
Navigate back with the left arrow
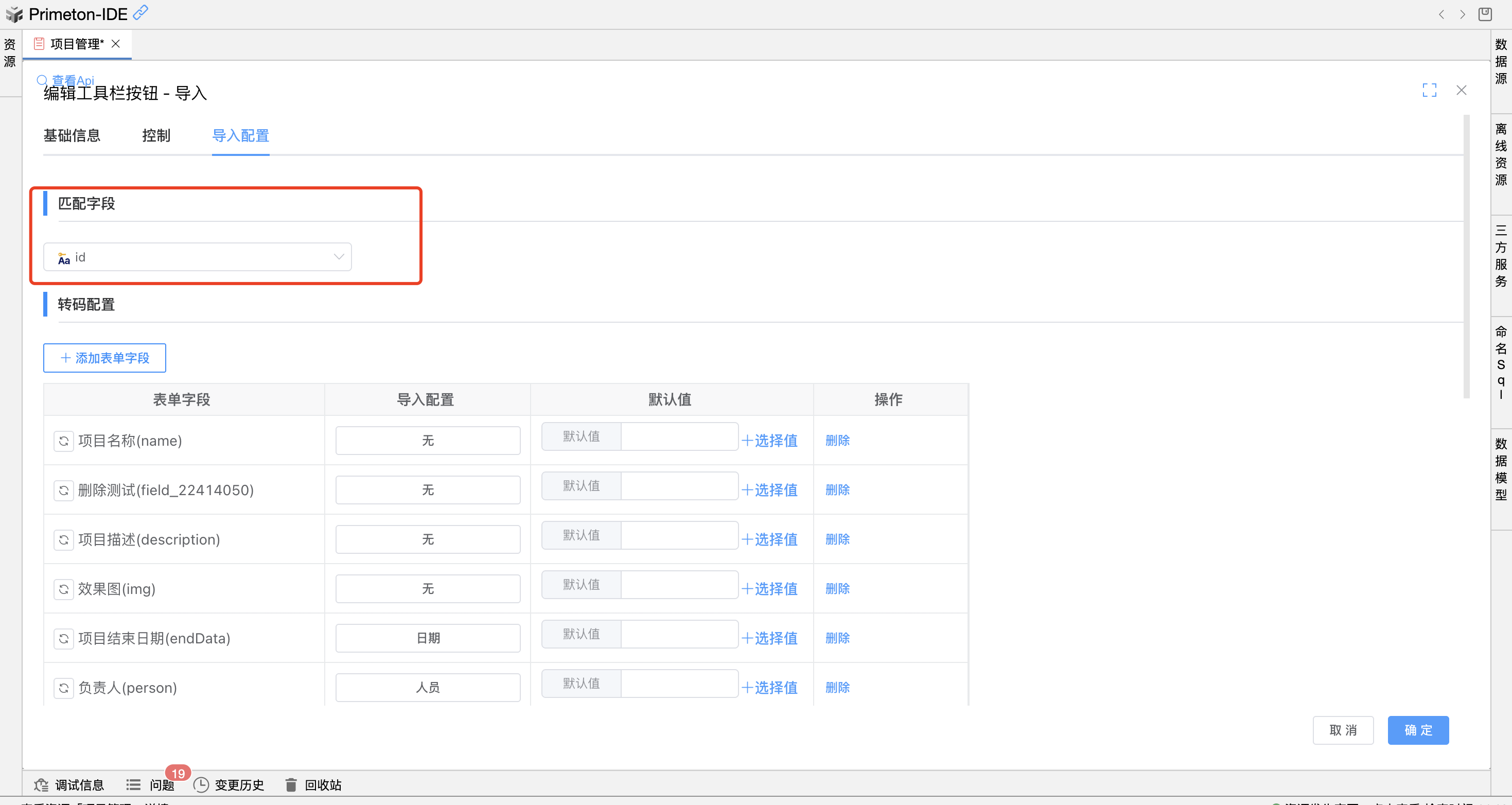click(1441, 14)
